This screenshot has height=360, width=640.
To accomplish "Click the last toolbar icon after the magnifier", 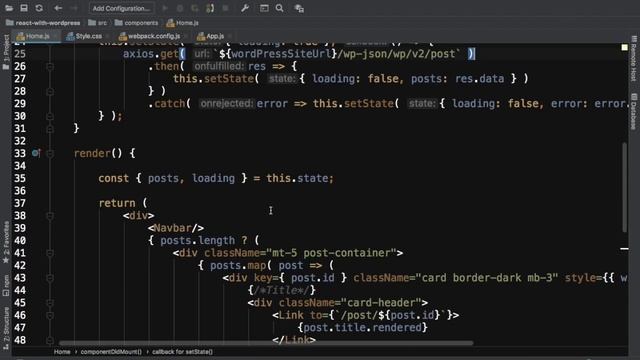I will coord(299,8).
